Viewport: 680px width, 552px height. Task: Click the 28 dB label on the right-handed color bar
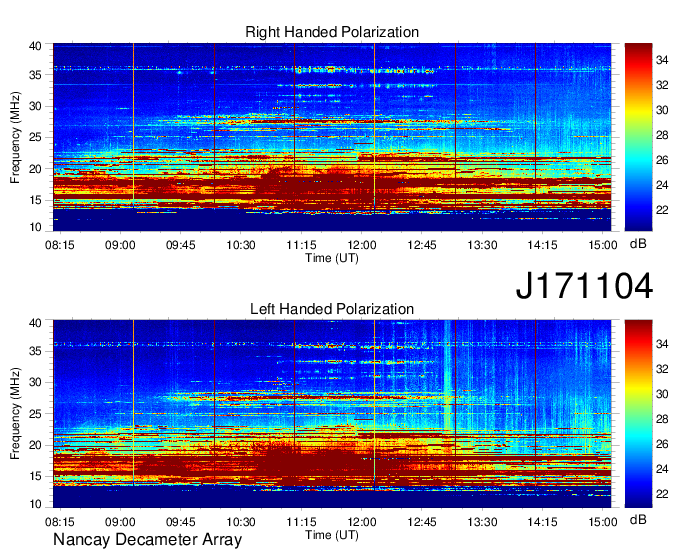click(662, 135)
